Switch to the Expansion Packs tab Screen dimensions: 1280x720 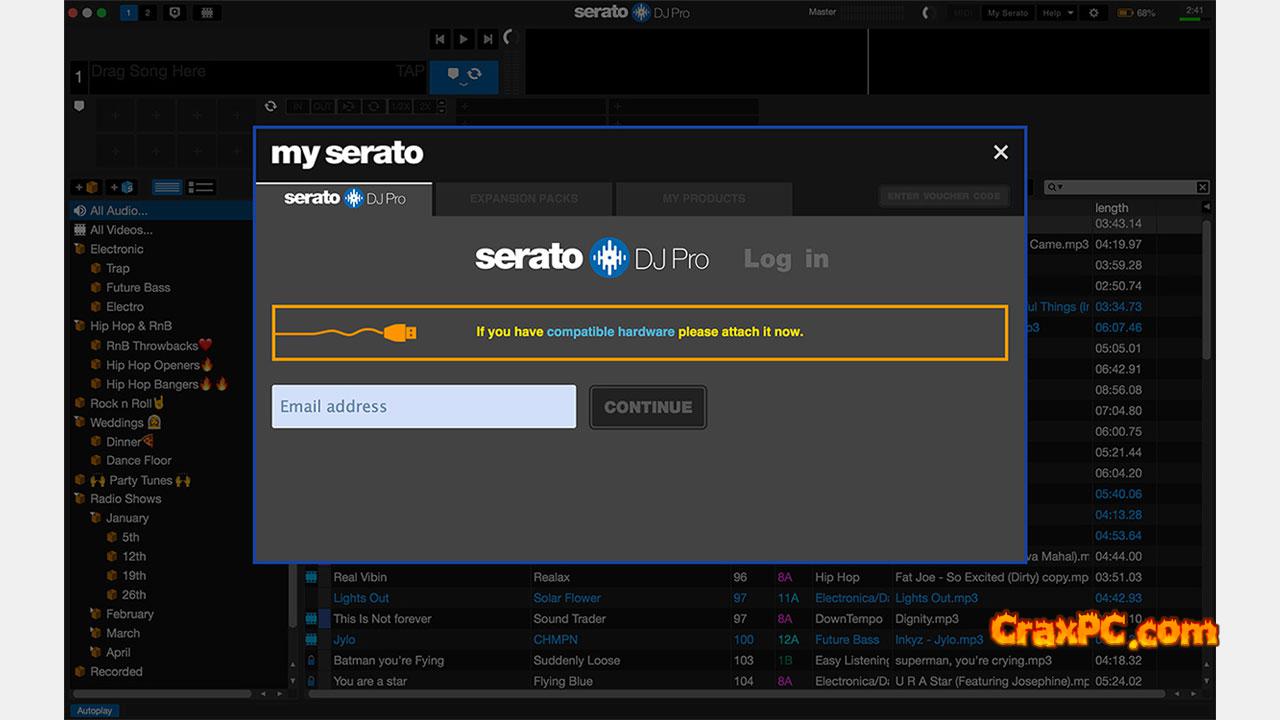pos(524,198)
